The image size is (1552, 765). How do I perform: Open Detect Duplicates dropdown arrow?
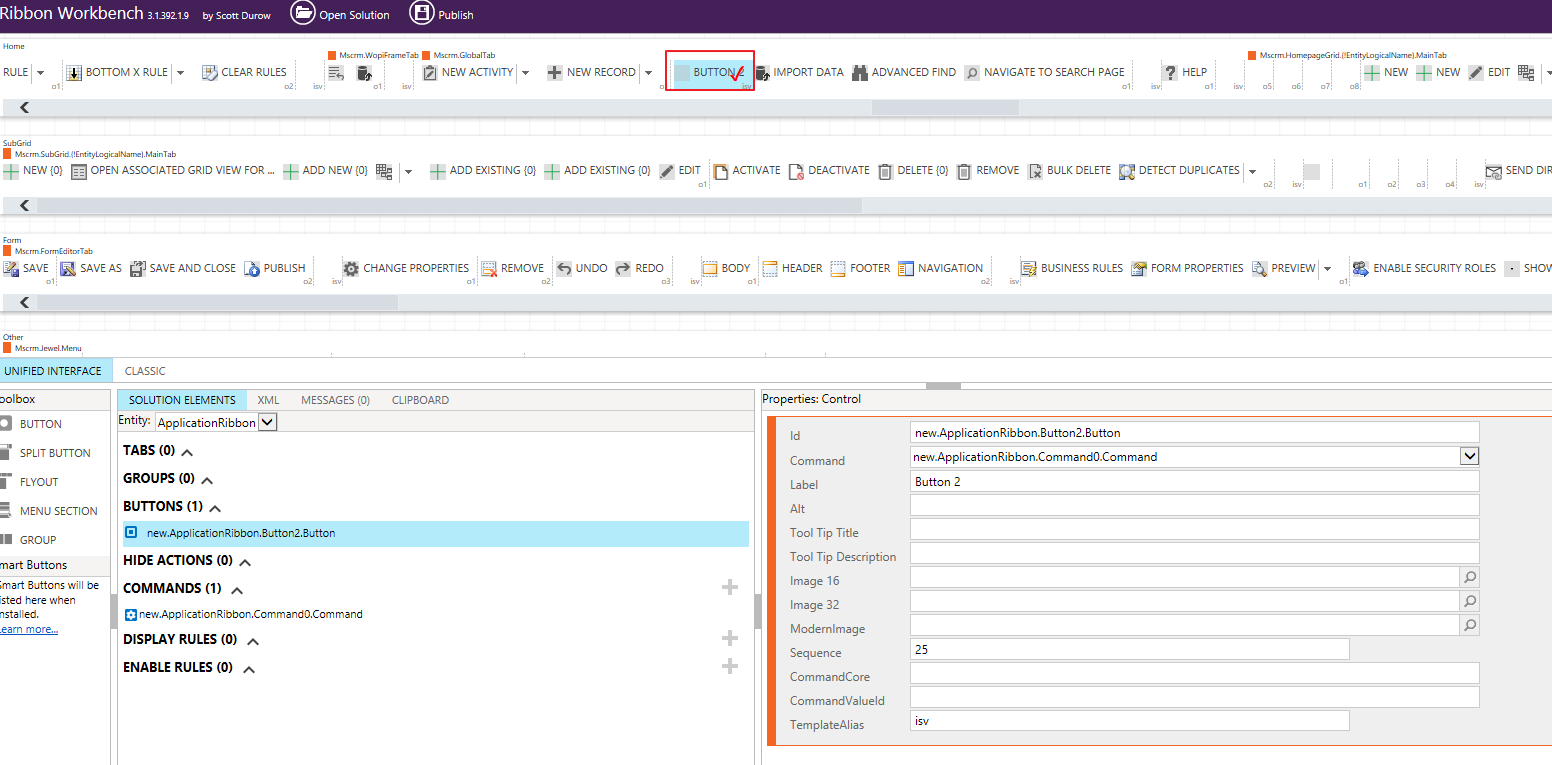coord(1253,171)
